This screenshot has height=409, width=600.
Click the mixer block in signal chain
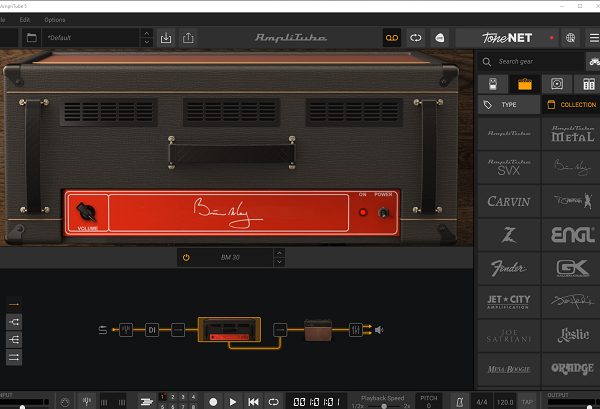355,330
